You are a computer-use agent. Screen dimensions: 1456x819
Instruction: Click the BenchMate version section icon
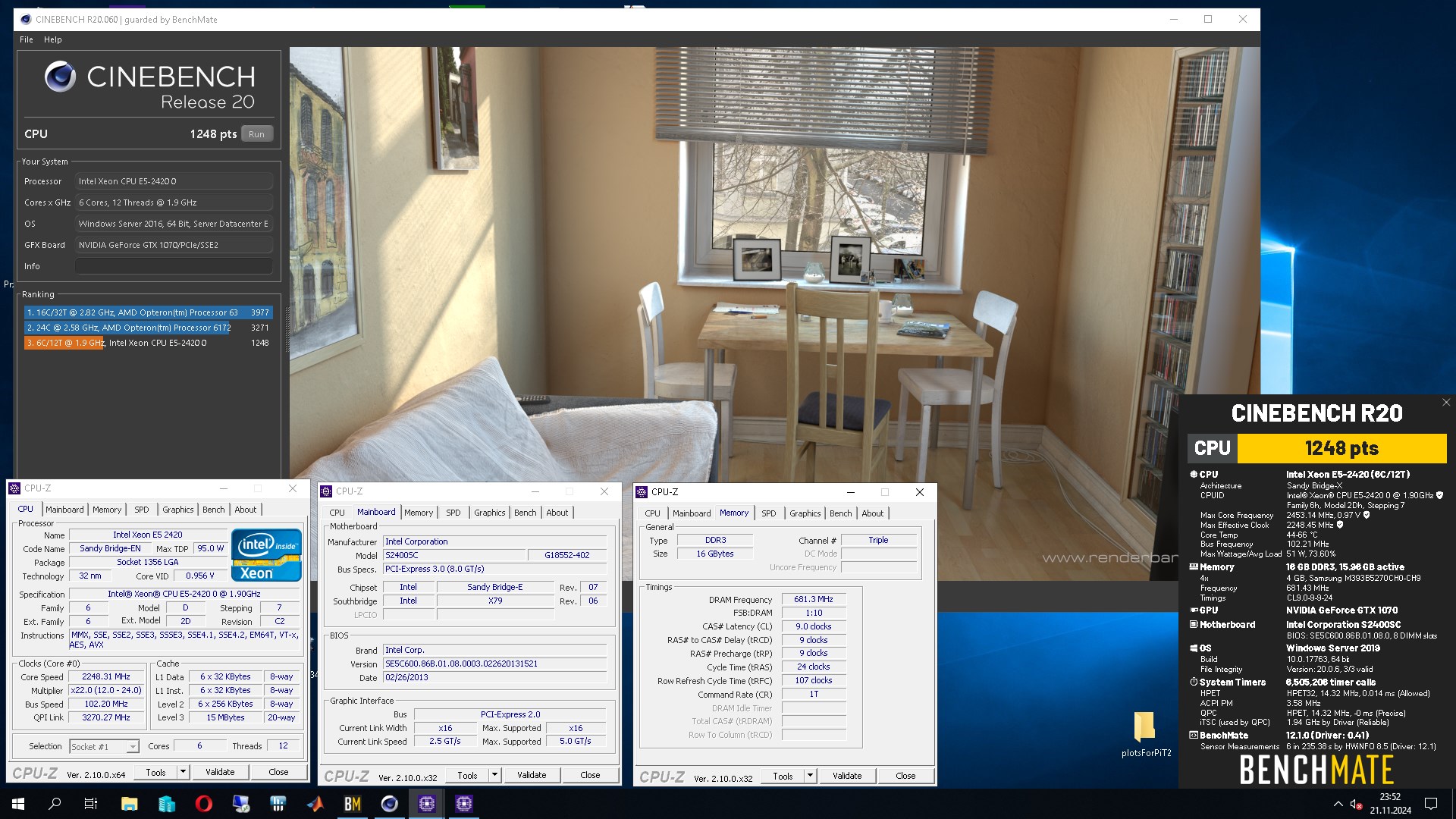coord(1194,736)
